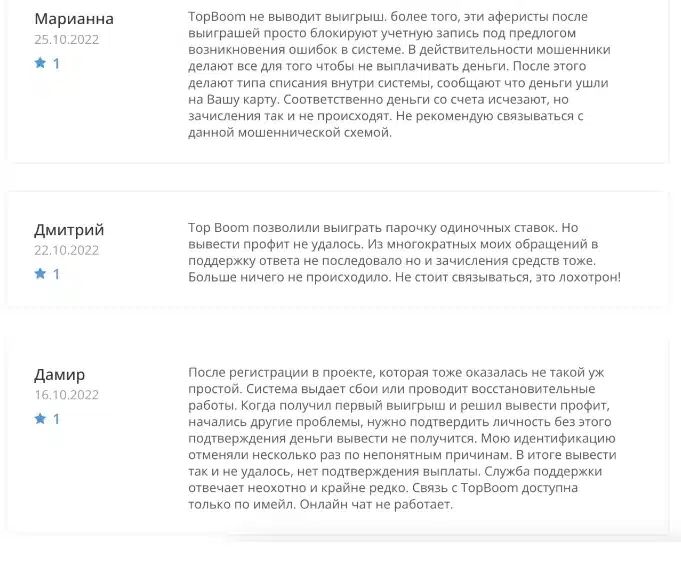Click the reviewer name Марианна
This screenshot has height=566, width=681.
pyautogui.click(x=74, y=19)
